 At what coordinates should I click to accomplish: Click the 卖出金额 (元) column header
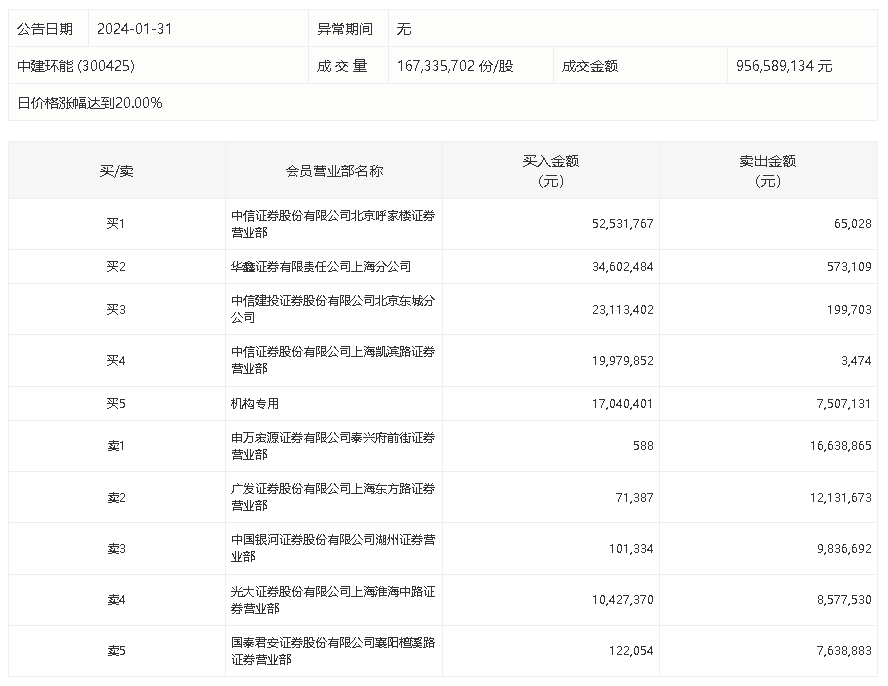pos(768,171)
